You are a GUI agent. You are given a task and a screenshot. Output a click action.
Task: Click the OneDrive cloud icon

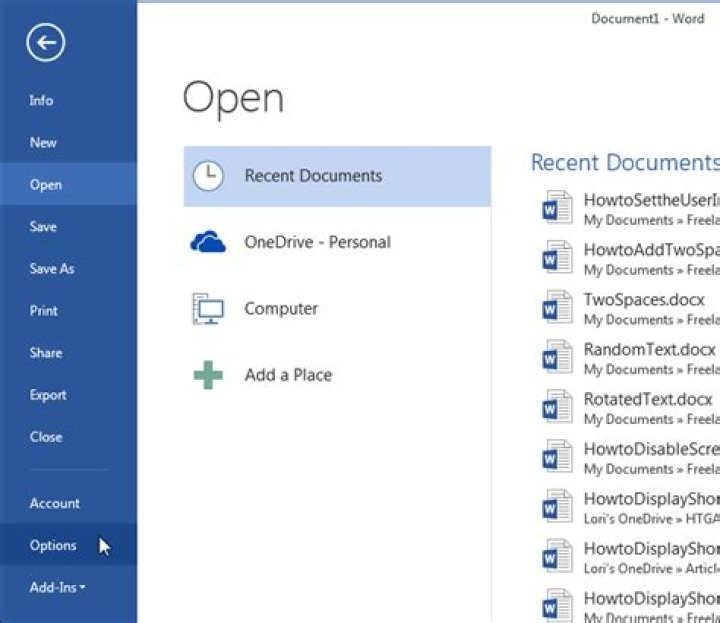click(208, 242)
